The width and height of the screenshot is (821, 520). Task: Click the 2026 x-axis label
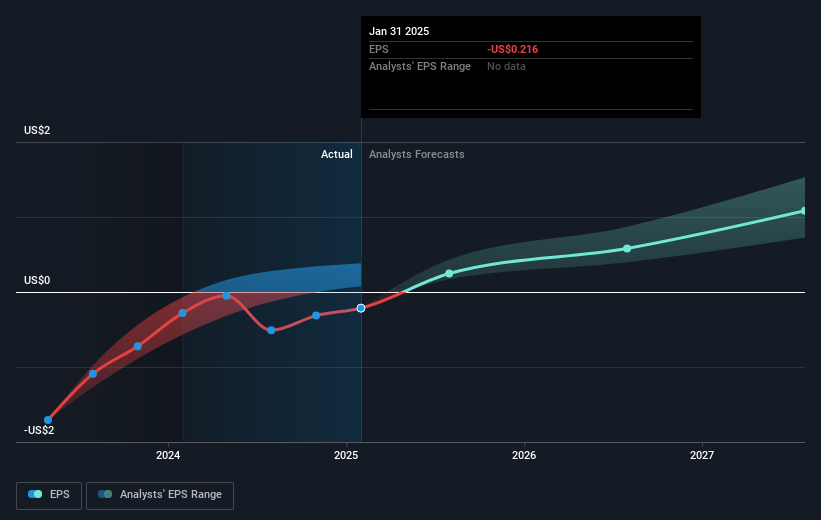[x=524, y=455]
